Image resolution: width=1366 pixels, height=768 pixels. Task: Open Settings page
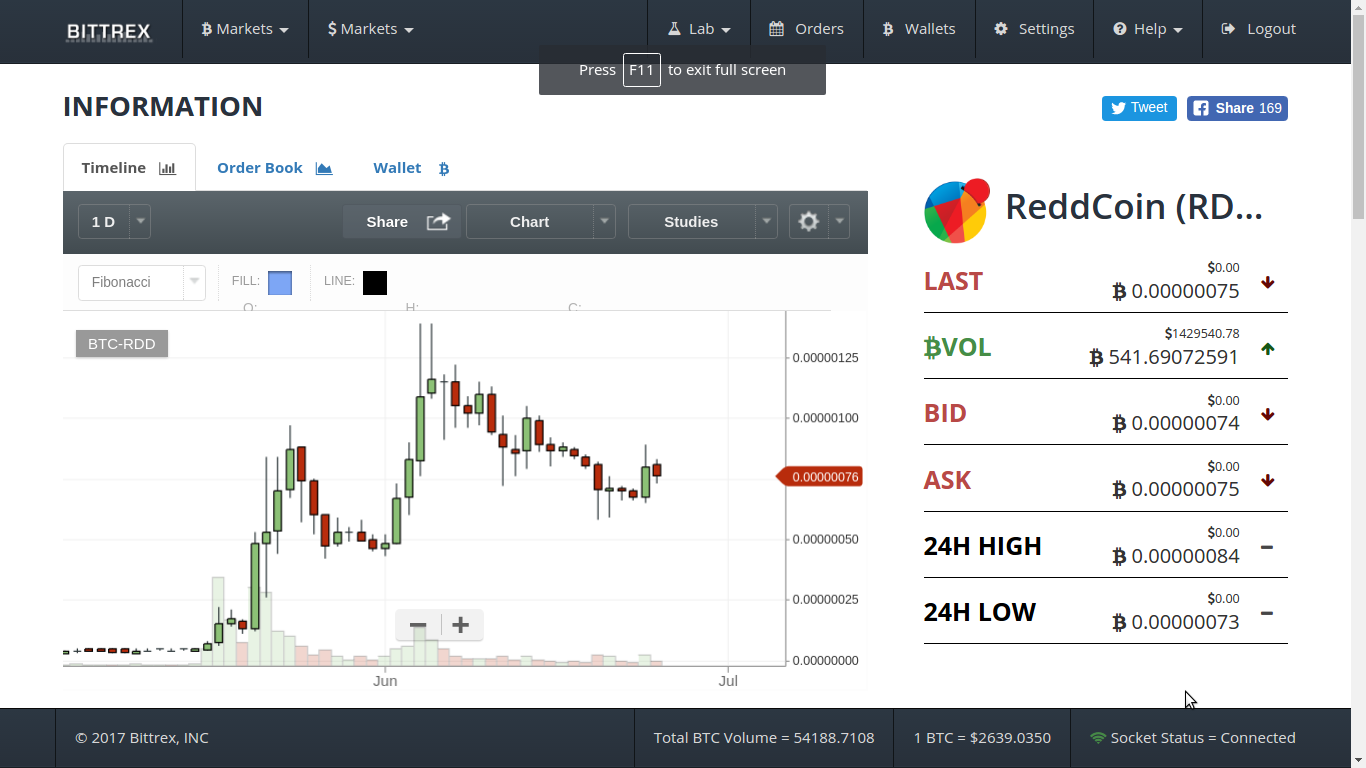point(1034,29)
